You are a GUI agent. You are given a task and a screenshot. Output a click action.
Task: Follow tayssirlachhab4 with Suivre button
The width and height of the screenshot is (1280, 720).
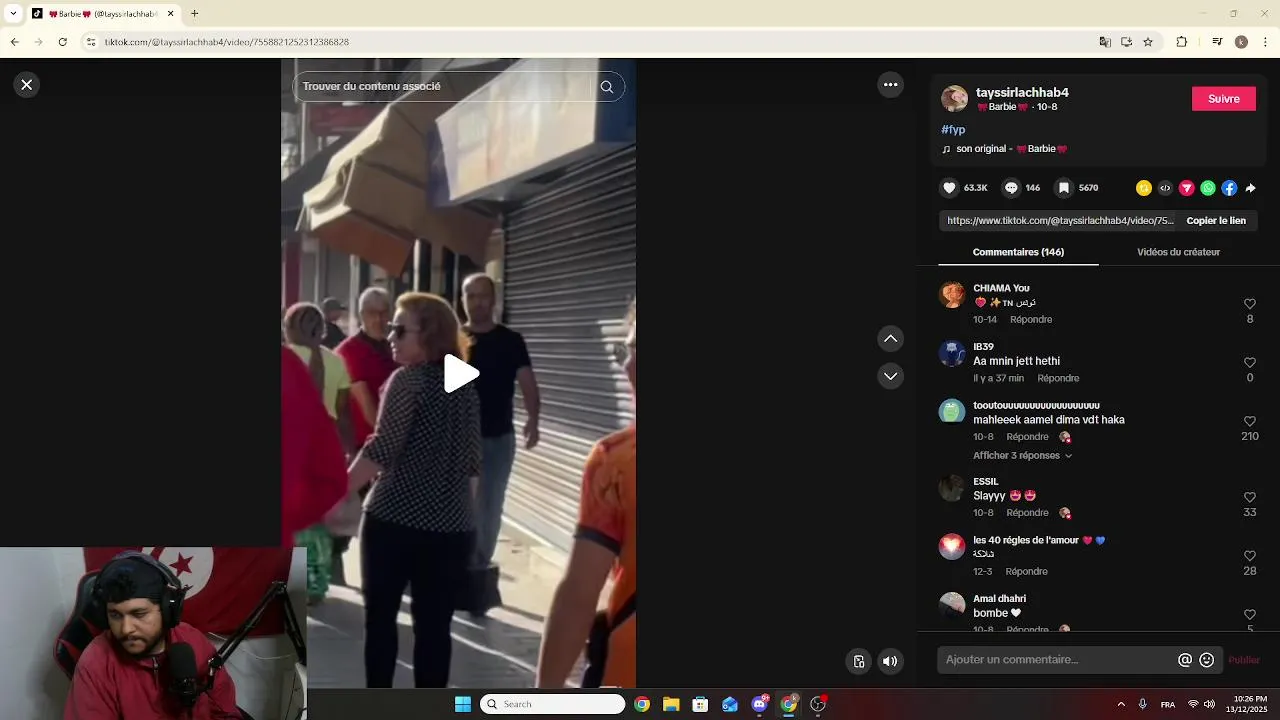(x=1224, y=99)
